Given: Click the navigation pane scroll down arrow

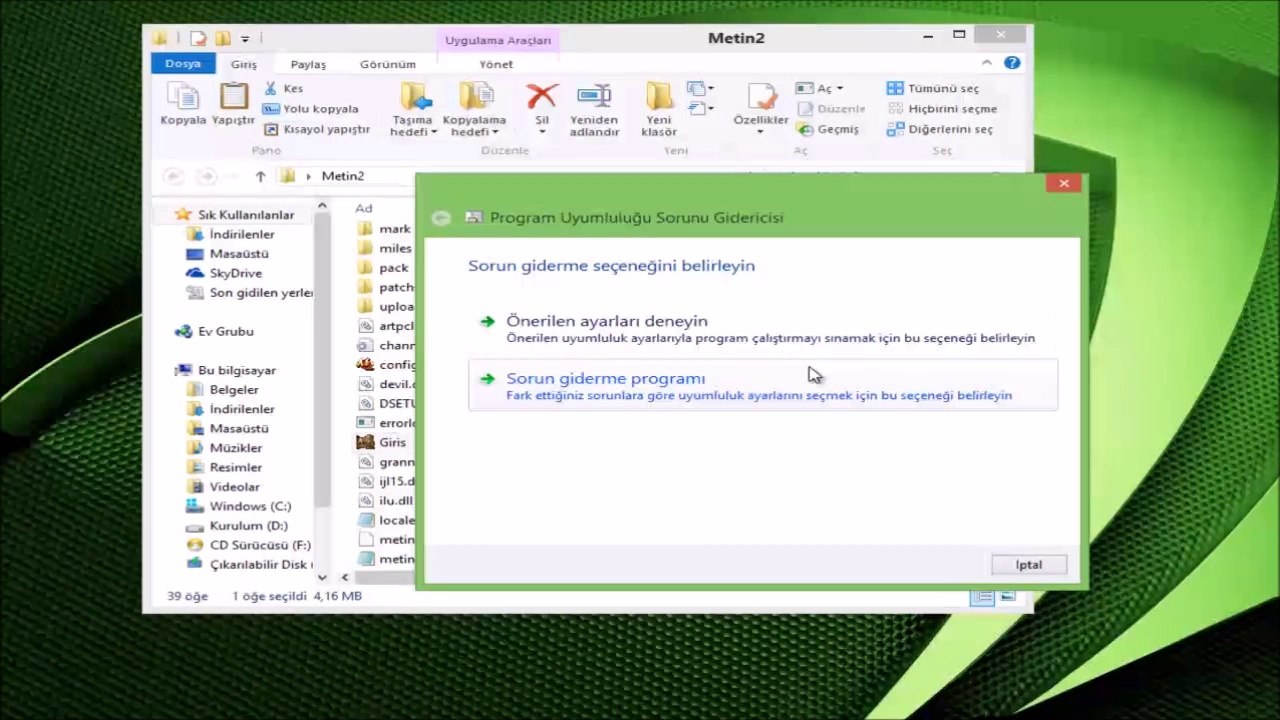Looking at the screenshot, I should coord(322,576).
